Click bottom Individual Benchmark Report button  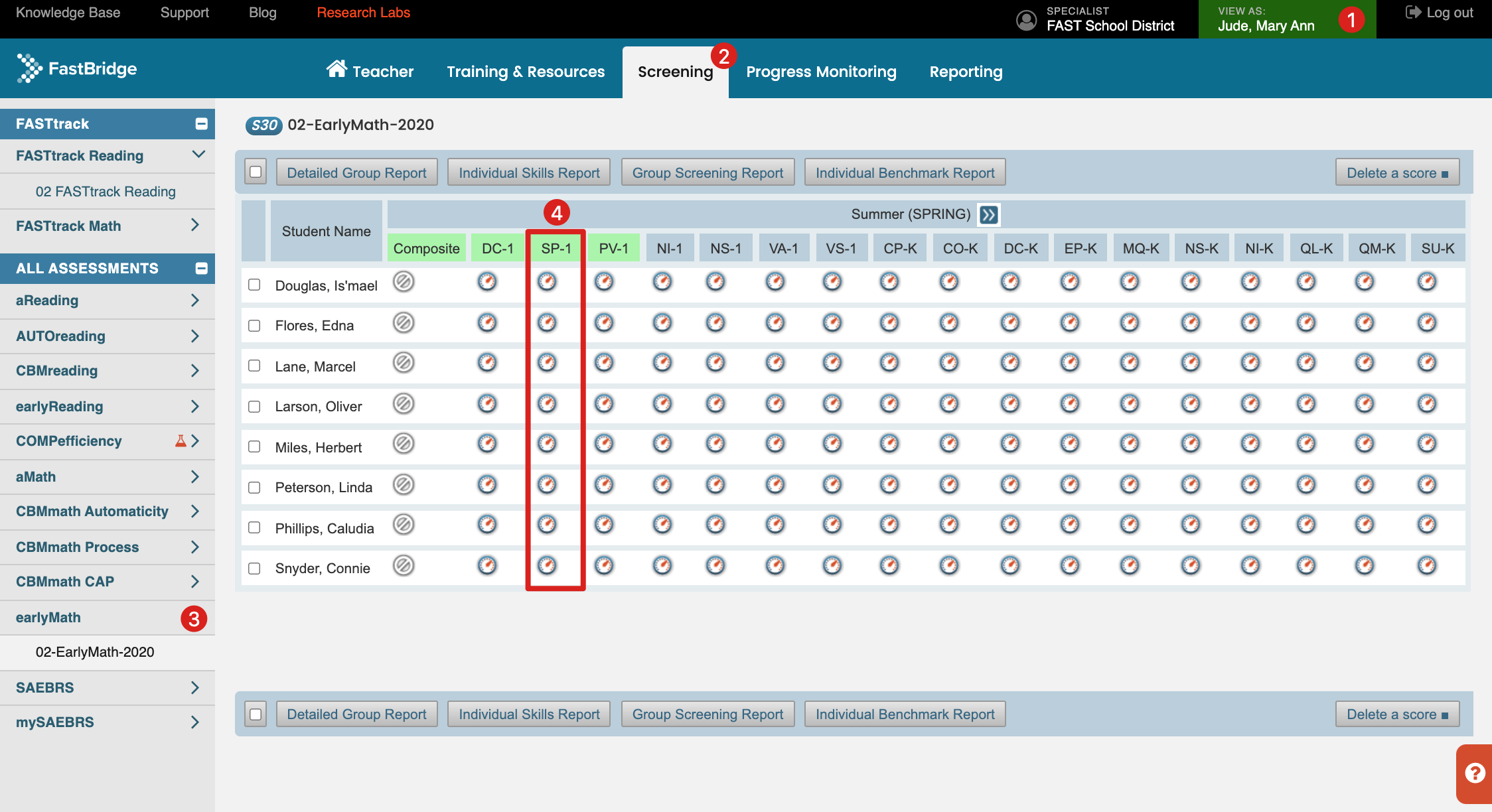coord(905,714)
